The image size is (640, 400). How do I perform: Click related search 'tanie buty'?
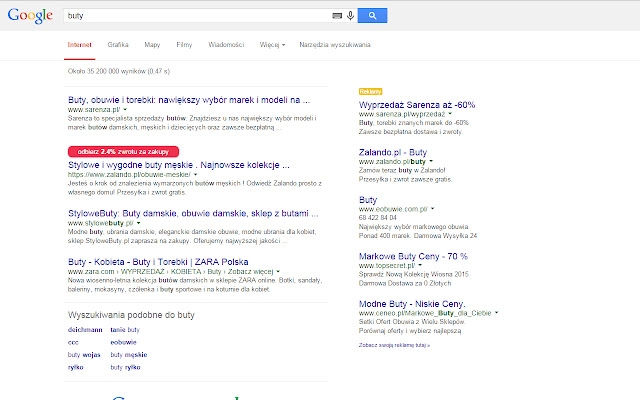(125, 330)
